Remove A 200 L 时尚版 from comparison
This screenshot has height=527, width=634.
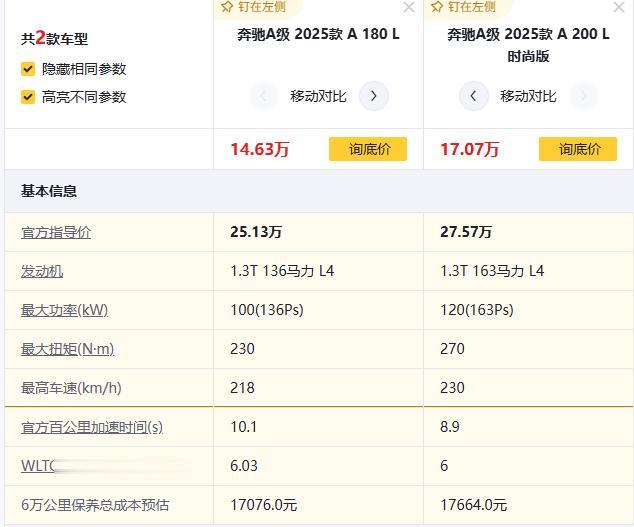[620, 8]
